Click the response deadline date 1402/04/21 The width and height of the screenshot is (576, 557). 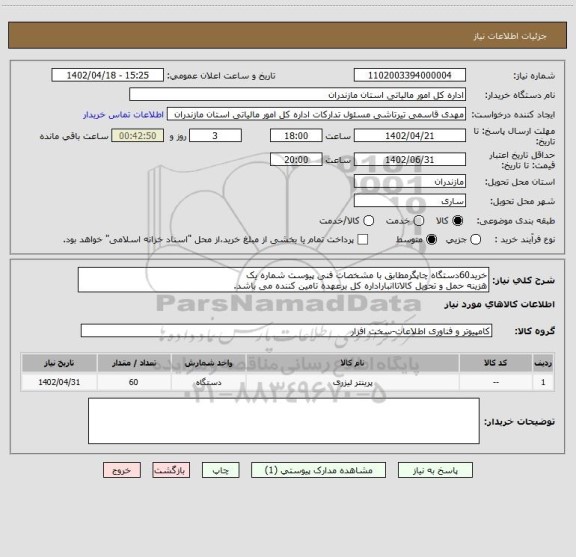[410, 136]
